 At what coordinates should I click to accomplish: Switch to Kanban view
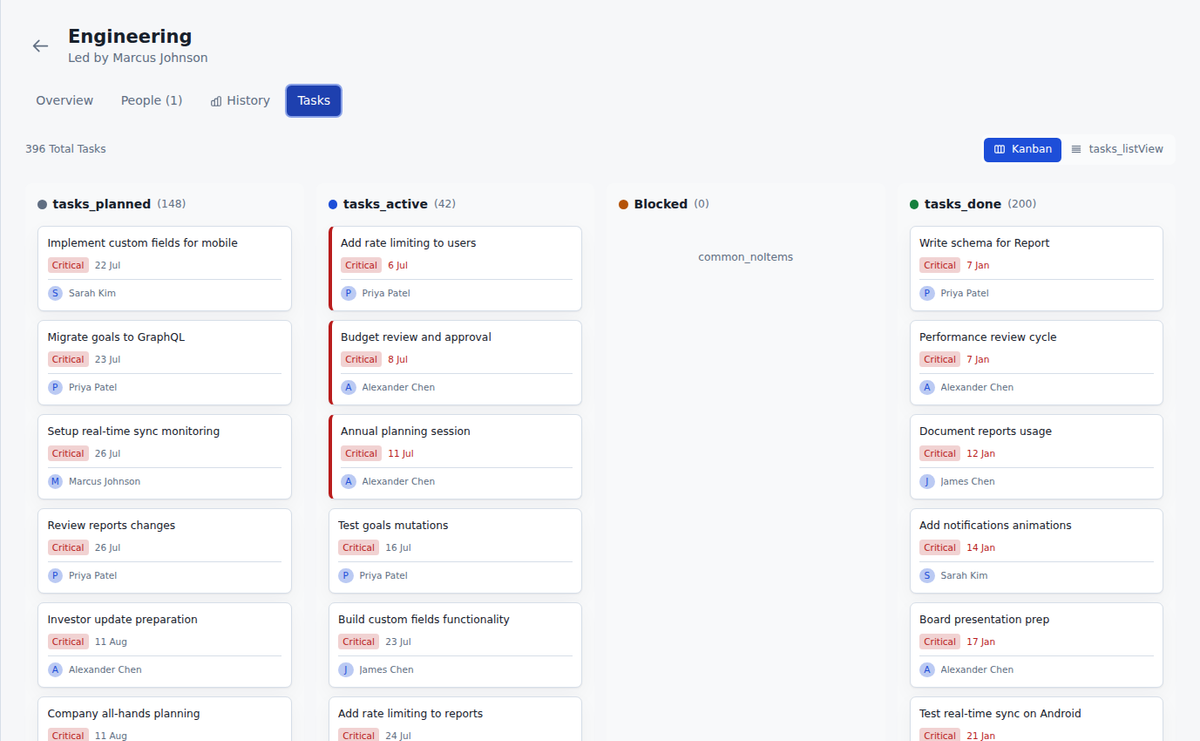click(1022, 149)
